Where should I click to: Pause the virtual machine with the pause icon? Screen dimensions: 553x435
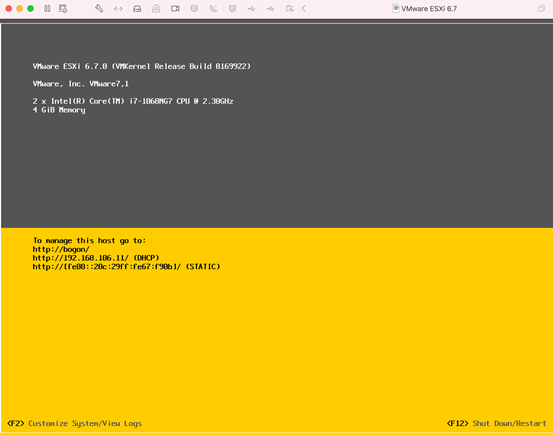47,8
